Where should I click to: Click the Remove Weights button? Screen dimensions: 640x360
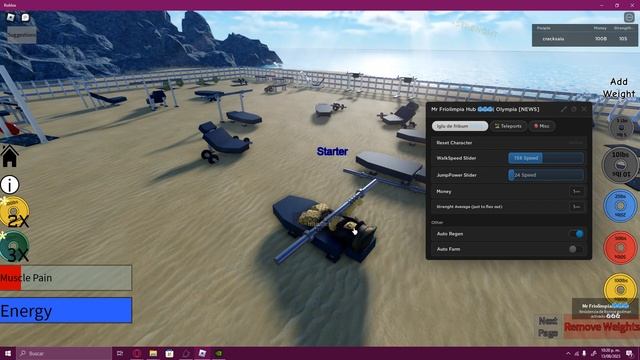click(x=602, y=327)
